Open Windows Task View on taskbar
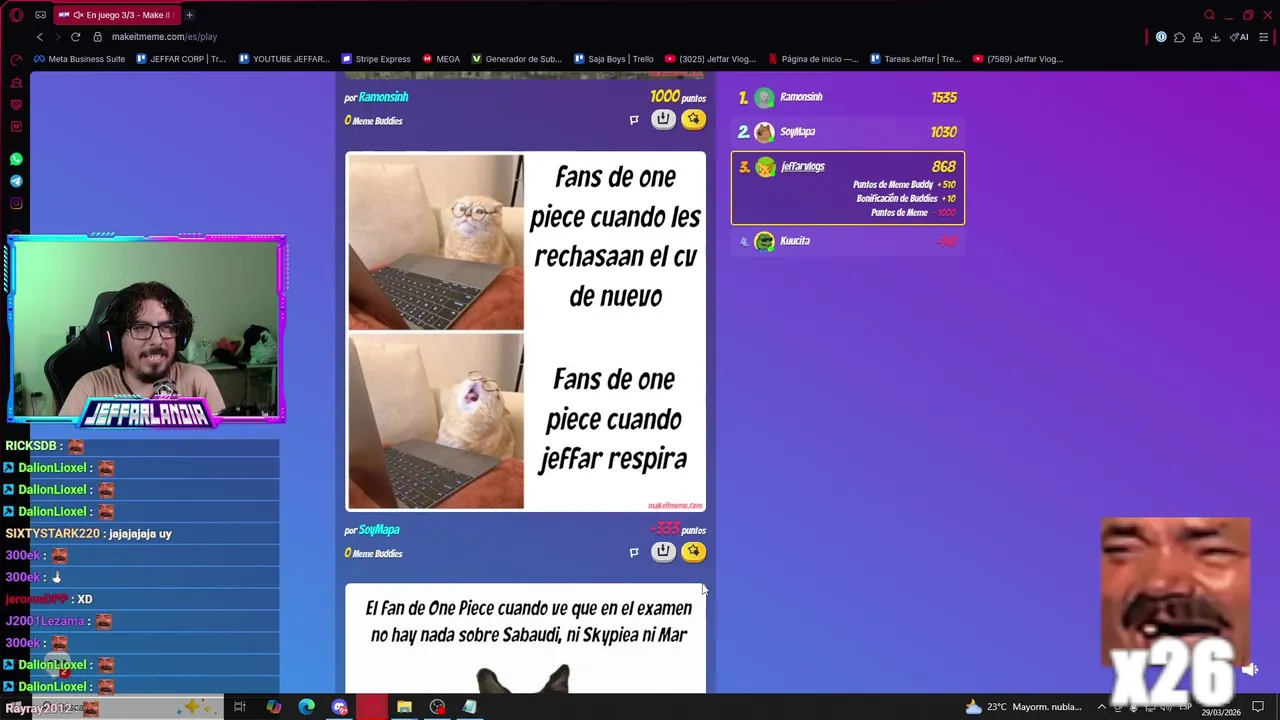This screenshot has width=1280, height=720. tap(240, 707)
